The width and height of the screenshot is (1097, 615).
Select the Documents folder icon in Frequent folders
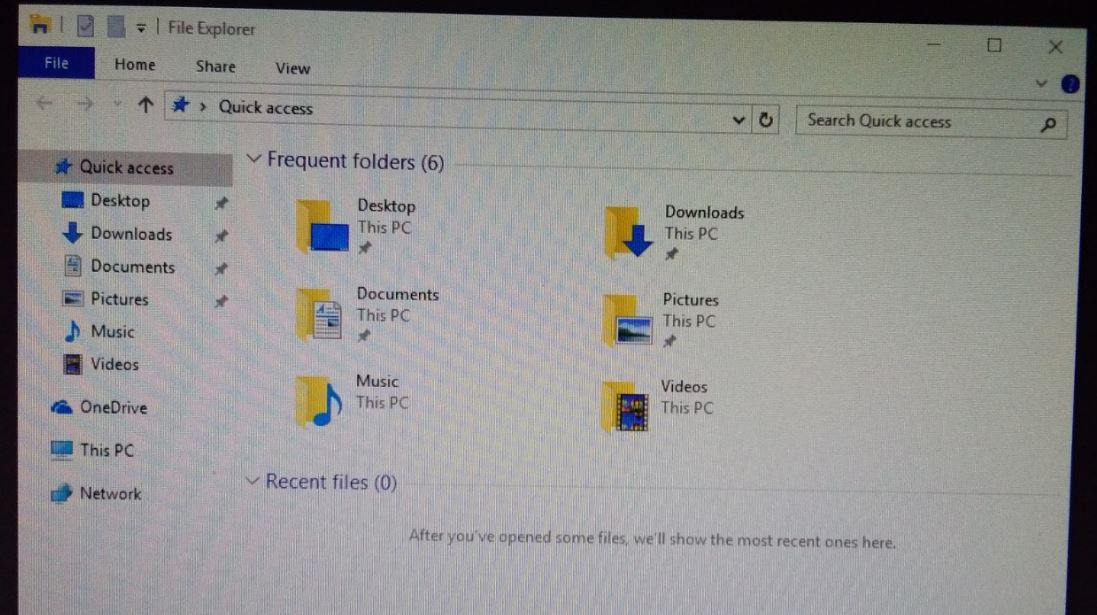click(x=320, y=315)
